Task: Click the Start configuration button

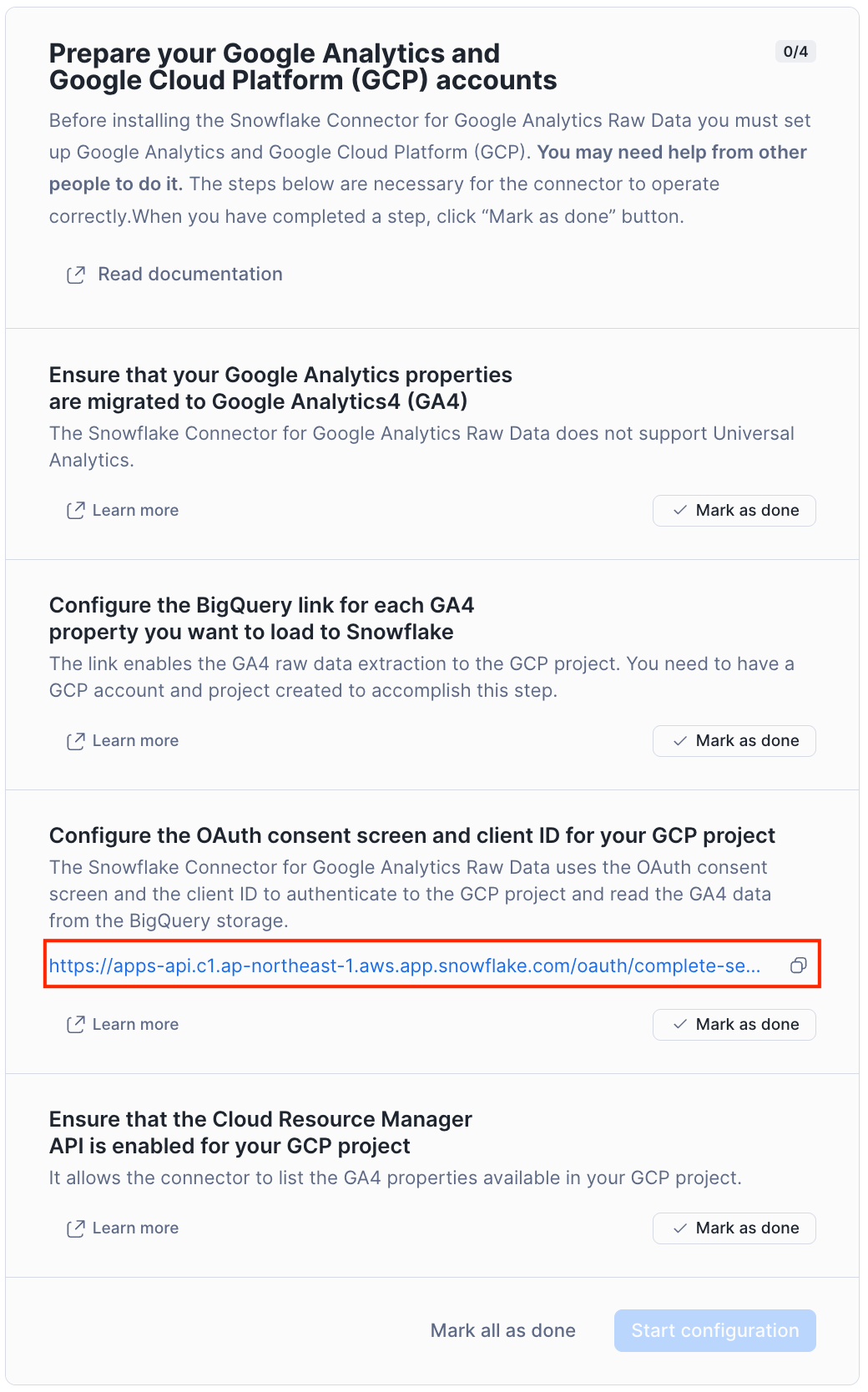Action: pyautogui.click(x=715, y=1330)
